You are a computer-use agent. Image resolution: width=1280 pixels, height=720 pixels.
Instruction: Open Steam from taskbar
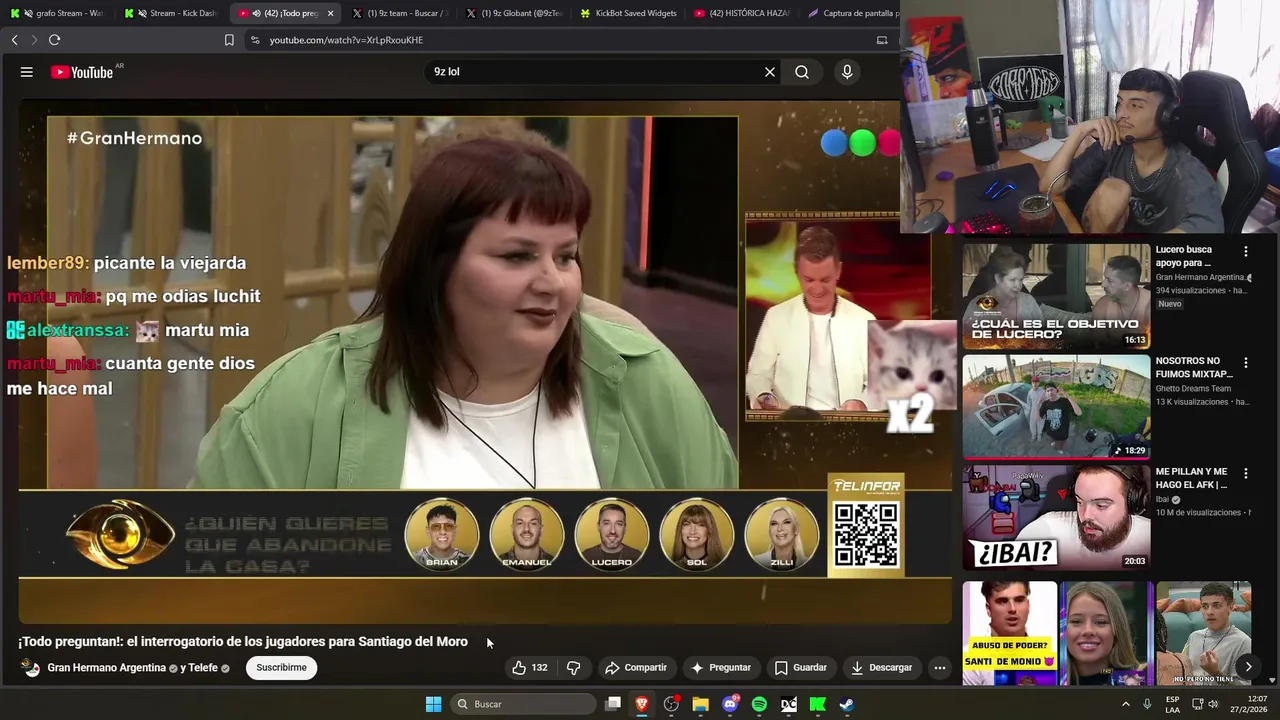tap(847, 704)
